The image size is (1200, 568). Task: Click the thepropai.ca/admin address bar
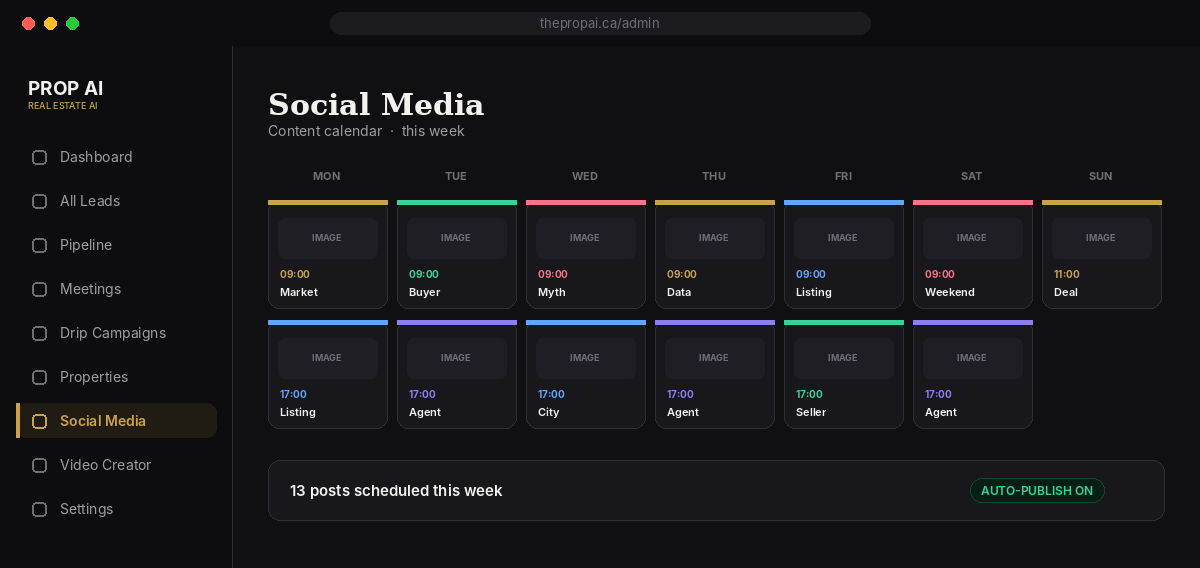pos(600,23)
